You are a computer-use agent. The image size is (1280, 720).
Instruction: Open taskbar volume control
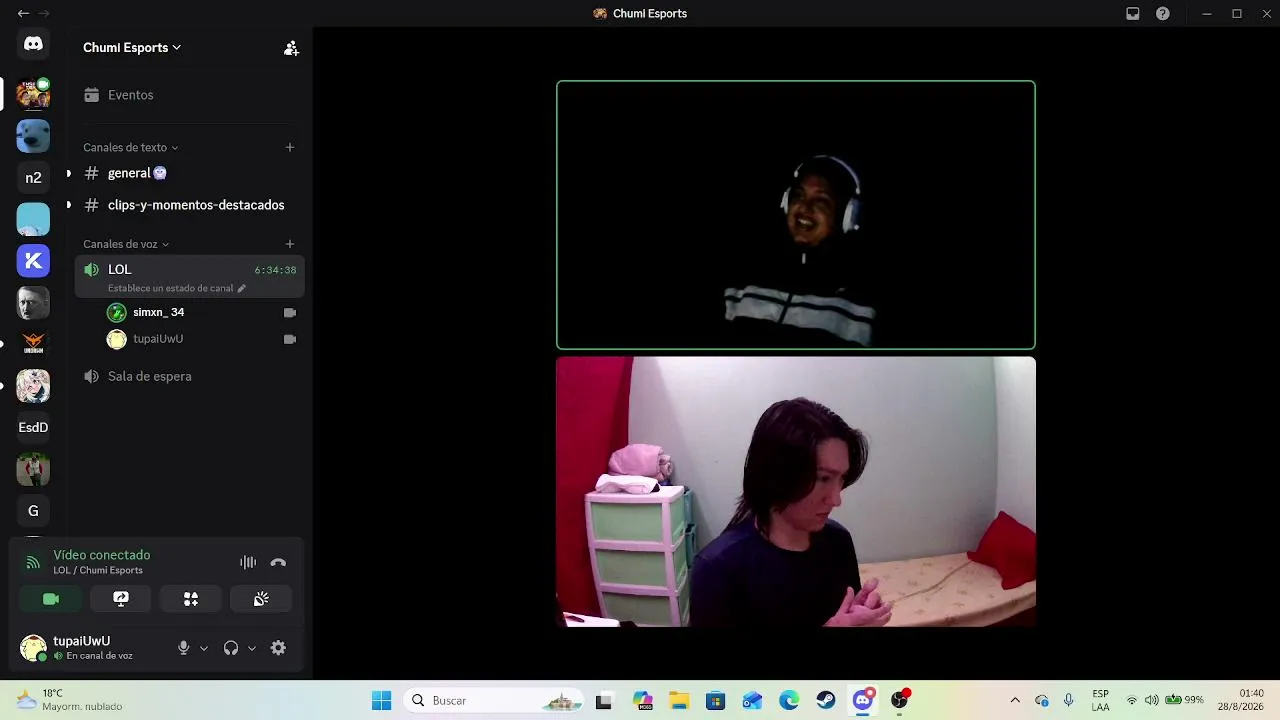tap(1151, 700)
